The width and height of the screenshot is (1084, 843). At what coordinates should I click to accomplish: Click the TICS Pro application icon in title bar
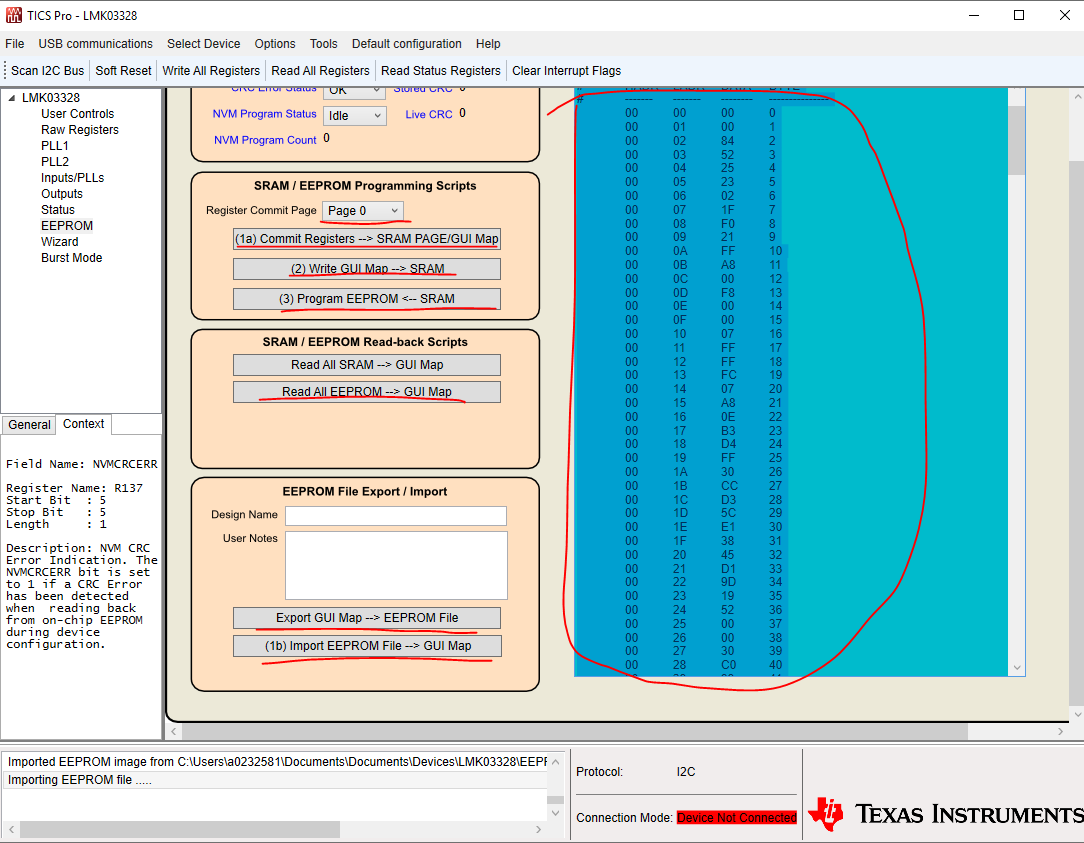coord(14,15)
